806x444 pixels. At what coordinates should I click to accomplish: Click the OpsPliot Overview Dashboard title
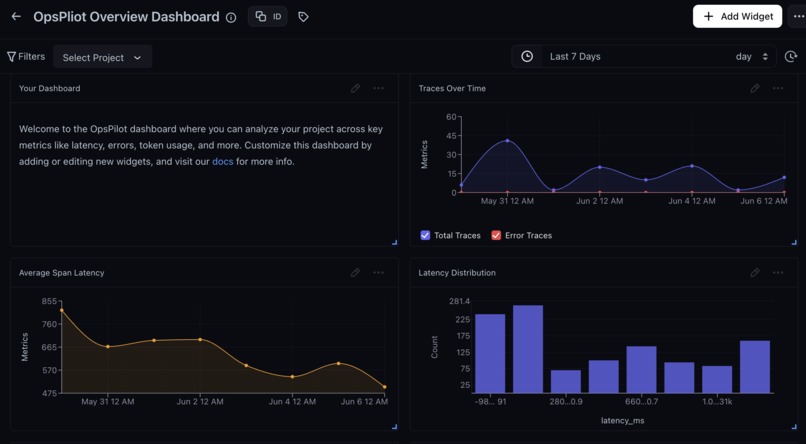pyautogui.click(x=126, y=17)
